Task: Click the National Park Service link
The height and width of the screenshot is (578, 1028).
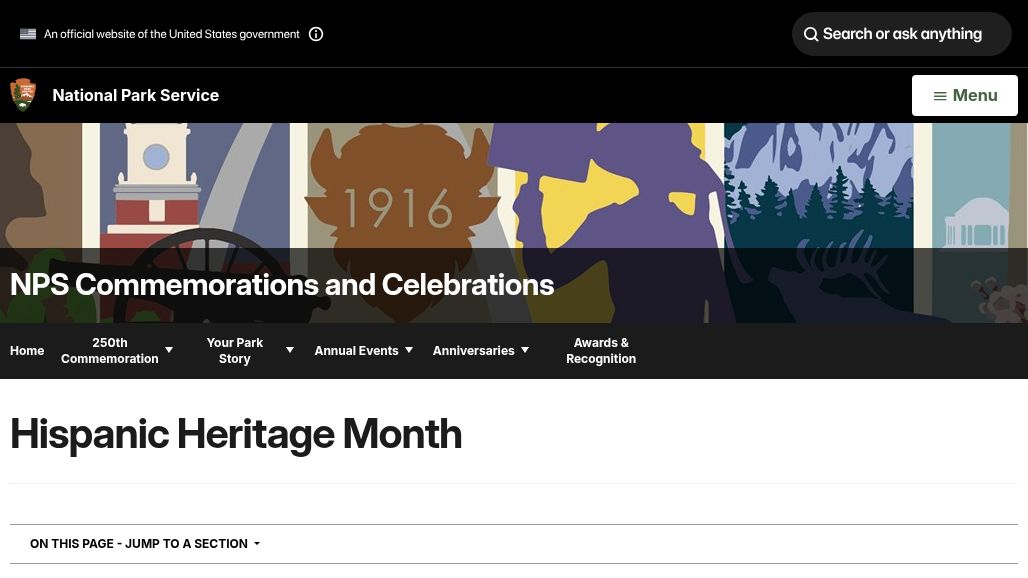Action: coord(136,96)
